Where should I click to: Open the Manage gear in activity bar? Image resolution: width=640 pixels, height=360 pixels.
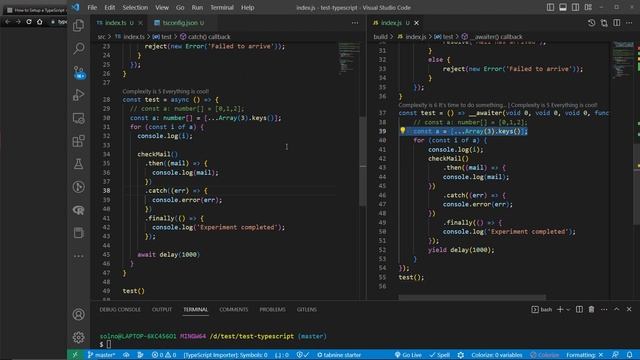pos(78,337)
